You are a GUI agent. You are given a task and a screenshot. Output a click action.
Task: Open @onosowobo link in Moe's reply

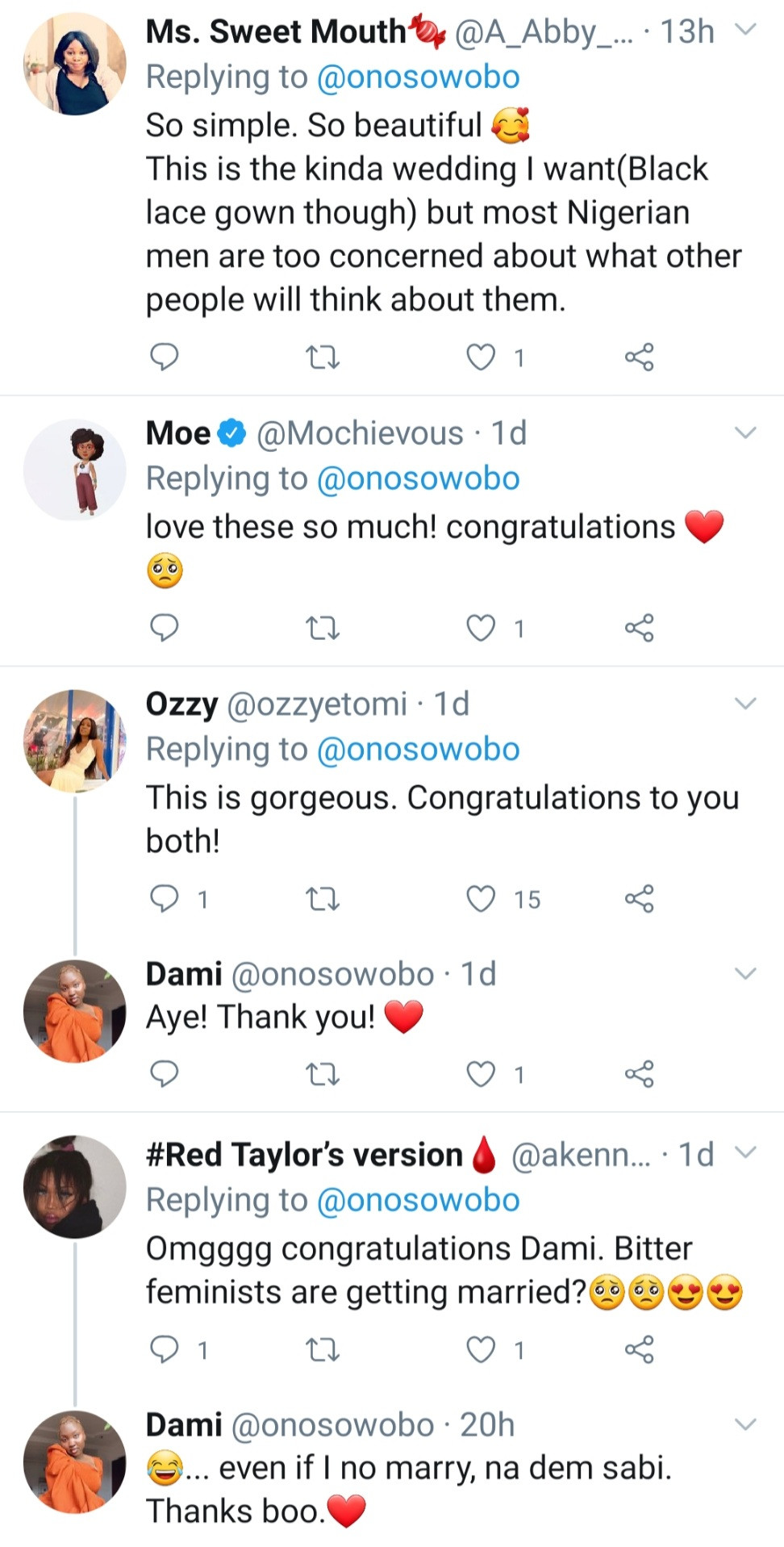pyautogui.click(x=418, y=479)
